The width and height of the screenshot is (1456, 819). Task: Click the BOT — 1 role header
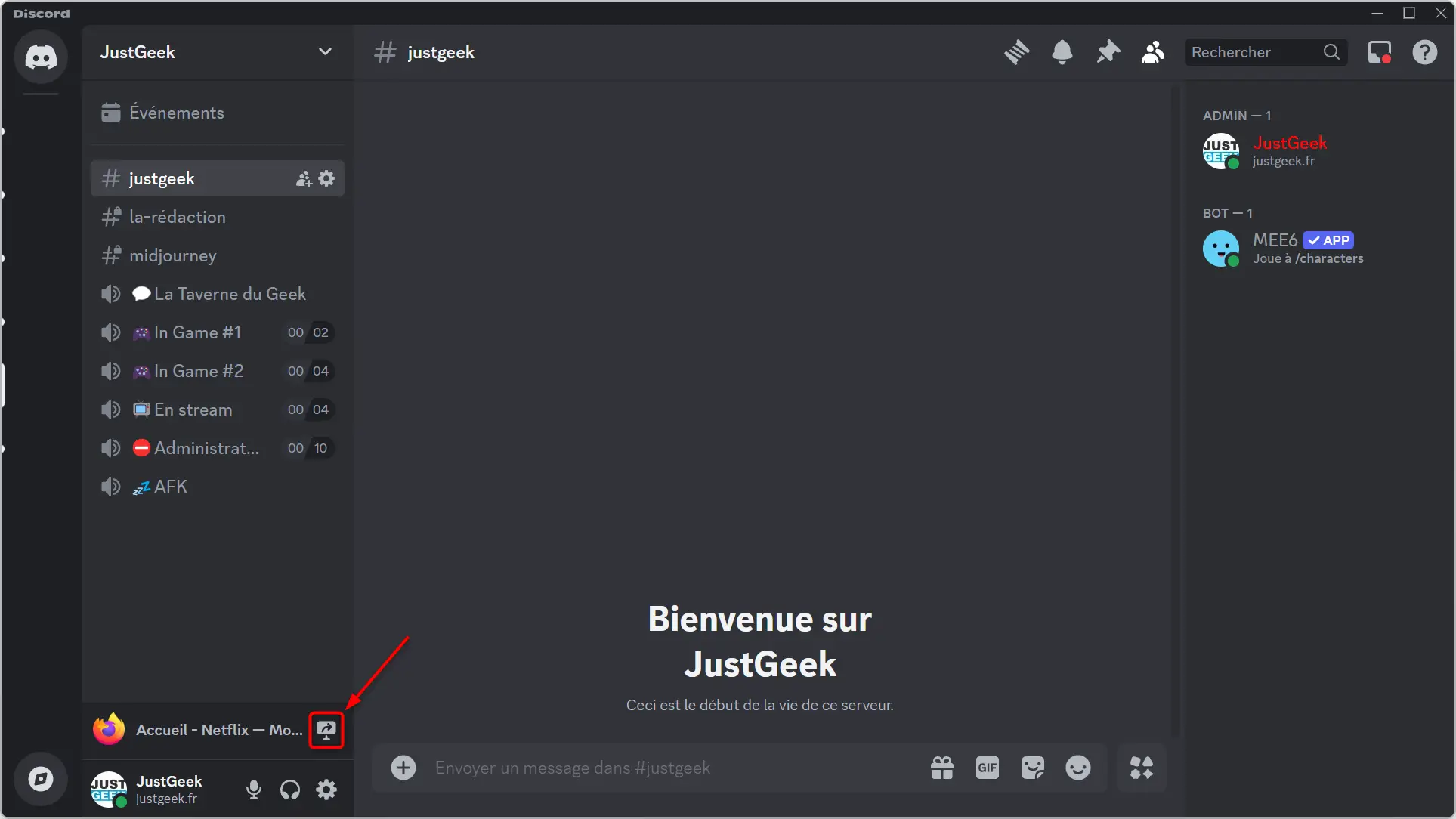click(x=1228, y=213)
